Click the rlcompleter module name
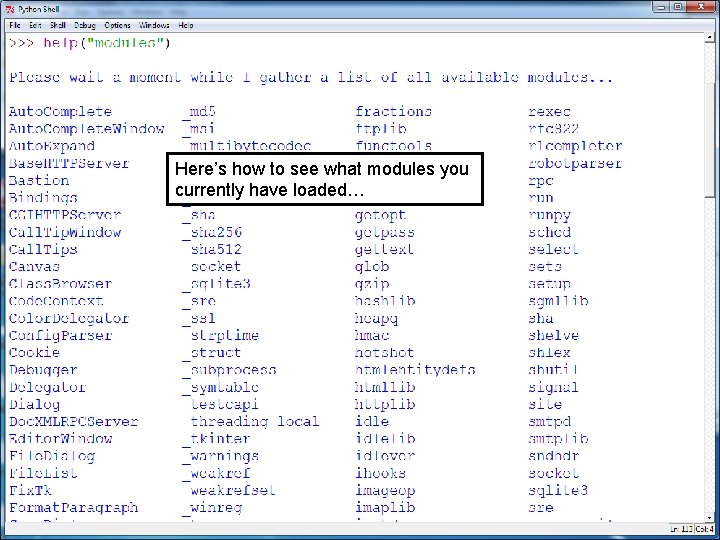Screen dimensions: 720x540 tap(575, 146)
